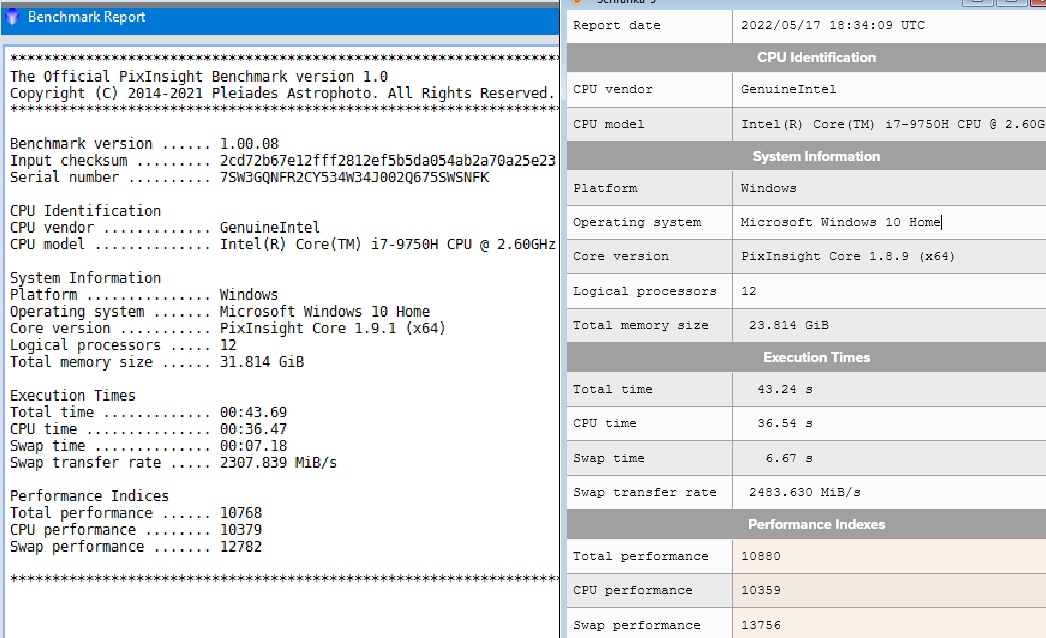Image resolution: width=1046 pixels, height=638 pixels.
Task: Click the swap transfer rate cell '2483.630 MiB/s'
Action: [889, 493]
